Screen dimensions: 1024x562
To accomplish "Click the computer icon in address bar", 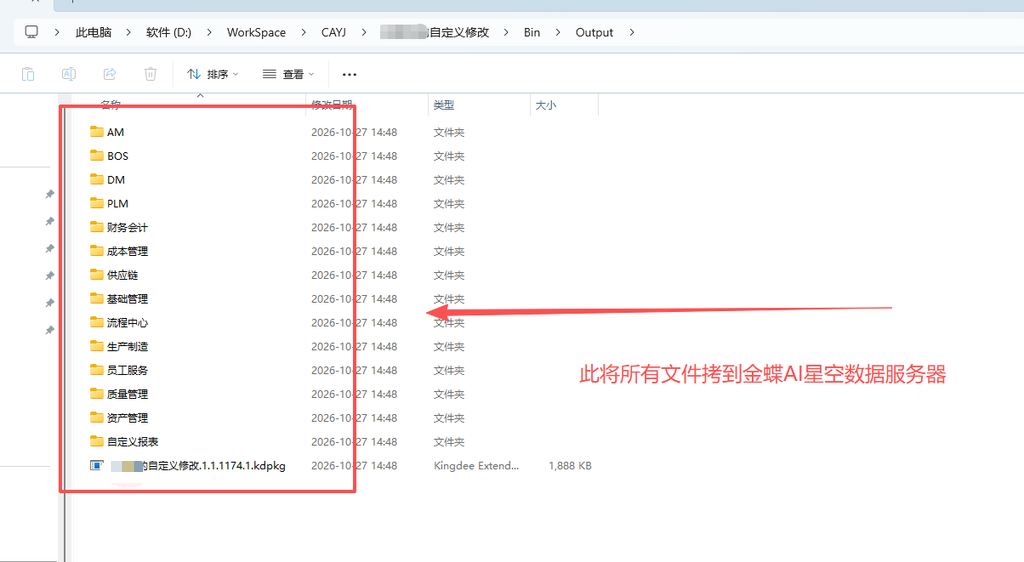I will click(x=31, y=32).
